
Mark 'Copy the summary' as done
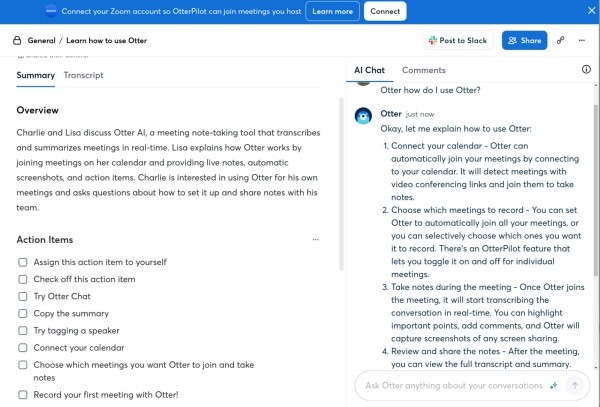pyautogui.click(x=22, y=313)
